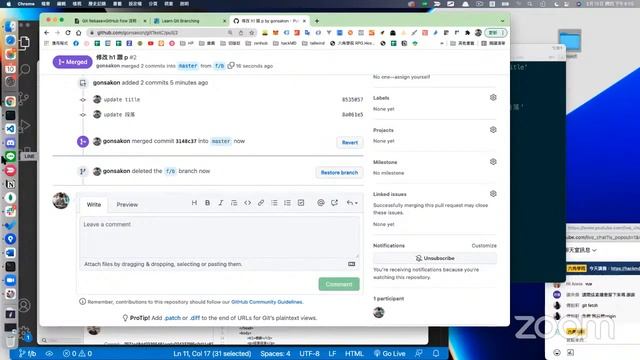
Task: Switch to the Git Rebase GitHub Flow tab
Action: point(109,21)
